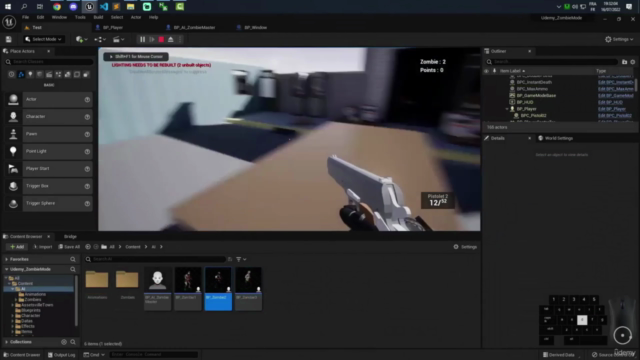640x360 pixels.
Task: Open the World Settings tab
Action: 556,138
